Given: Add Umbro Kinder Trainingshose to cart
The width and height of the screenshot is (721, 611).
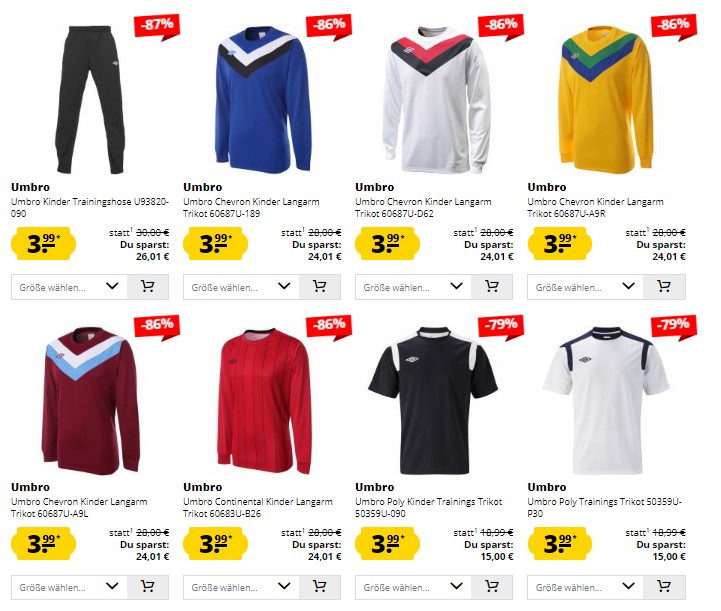Looking at the screenshot, I should point(148,287).
